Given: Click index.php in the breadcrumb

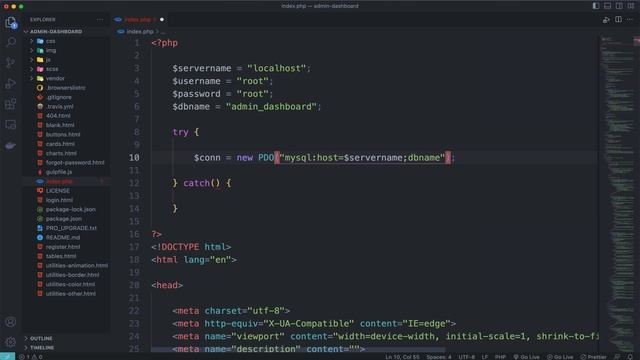Looking at the screenshot, I should 140,31.
